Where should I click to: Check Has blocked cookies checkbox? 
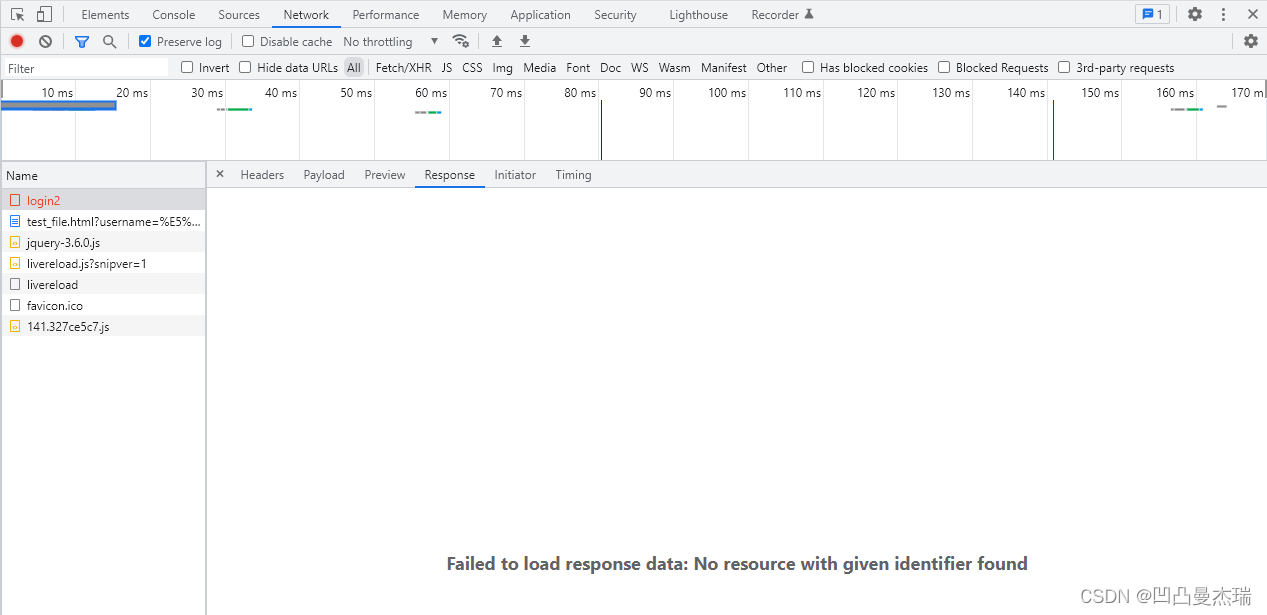click(808, 68)
